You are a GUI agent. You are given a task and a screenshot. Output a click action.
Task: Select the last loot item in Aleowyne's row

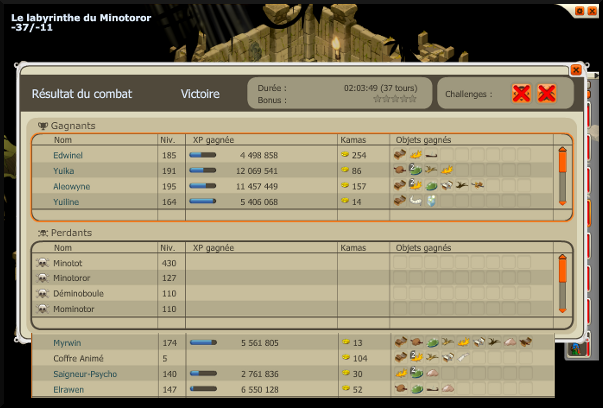(x=478, y=185)
